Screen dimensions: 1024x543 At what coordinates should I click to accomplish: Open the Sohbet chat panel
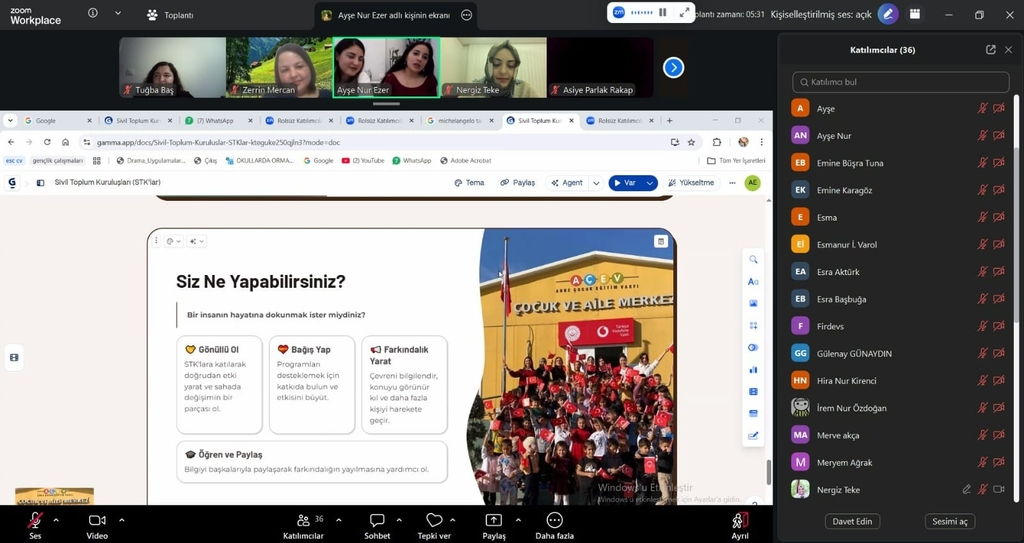[377, 520]
